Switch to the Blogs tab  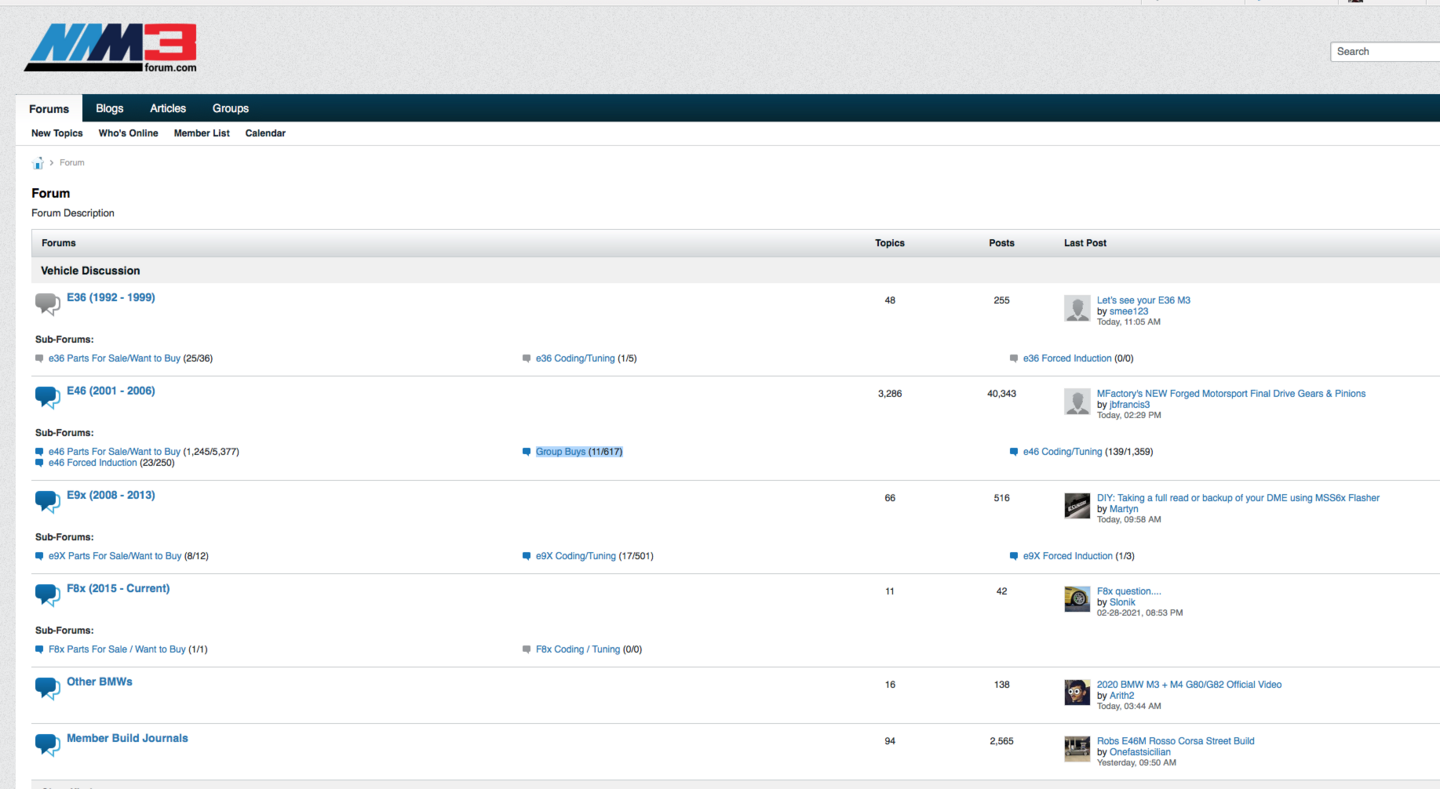109,108
